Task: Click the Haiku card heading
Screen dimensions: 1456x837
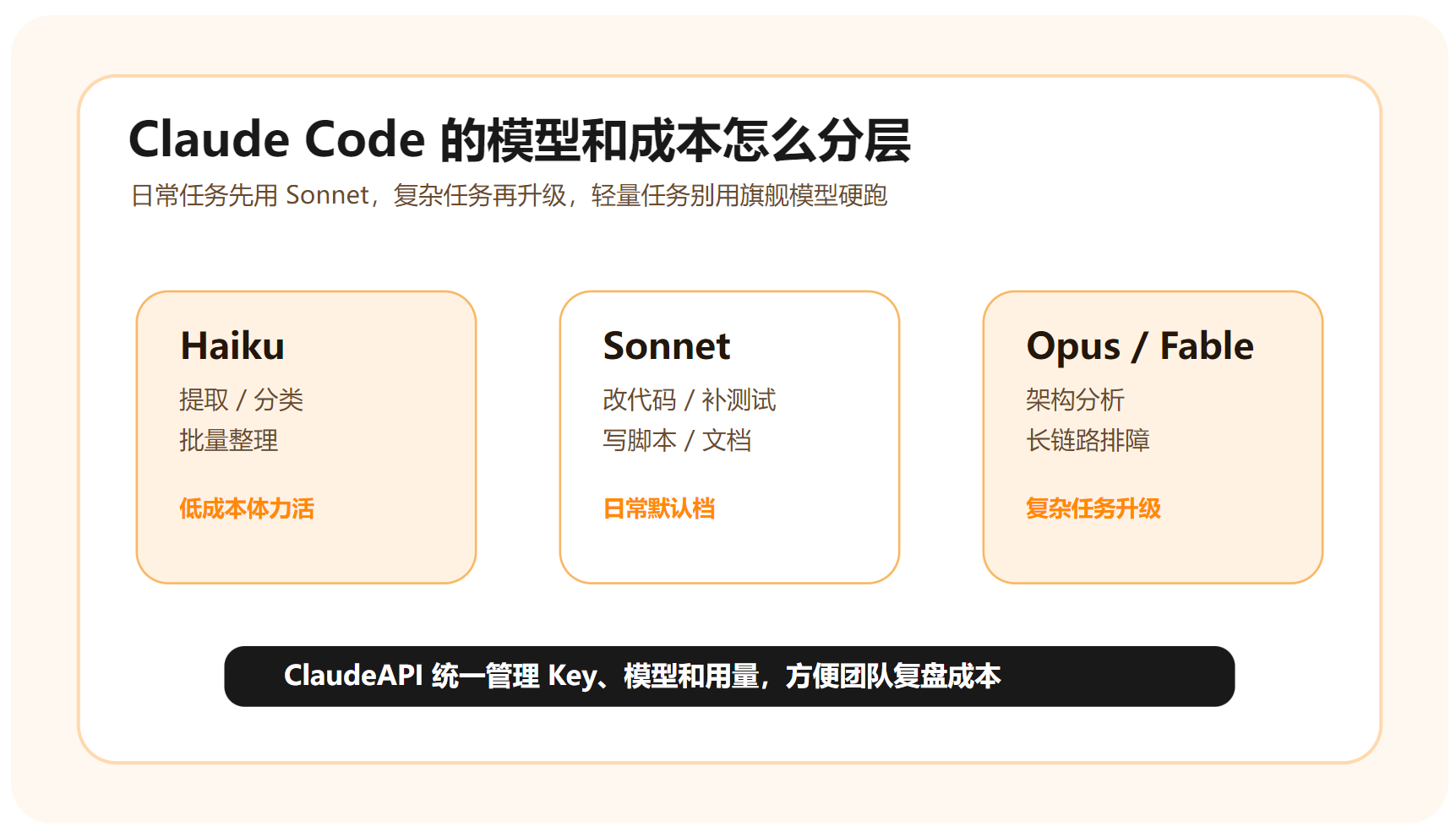Action: 232,346
